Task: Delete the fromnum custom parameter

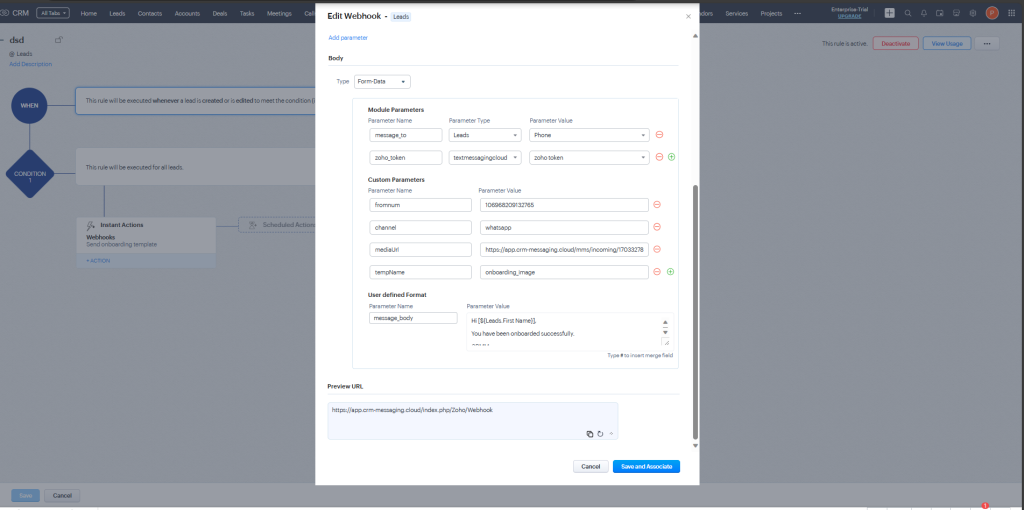Action: 657,204
